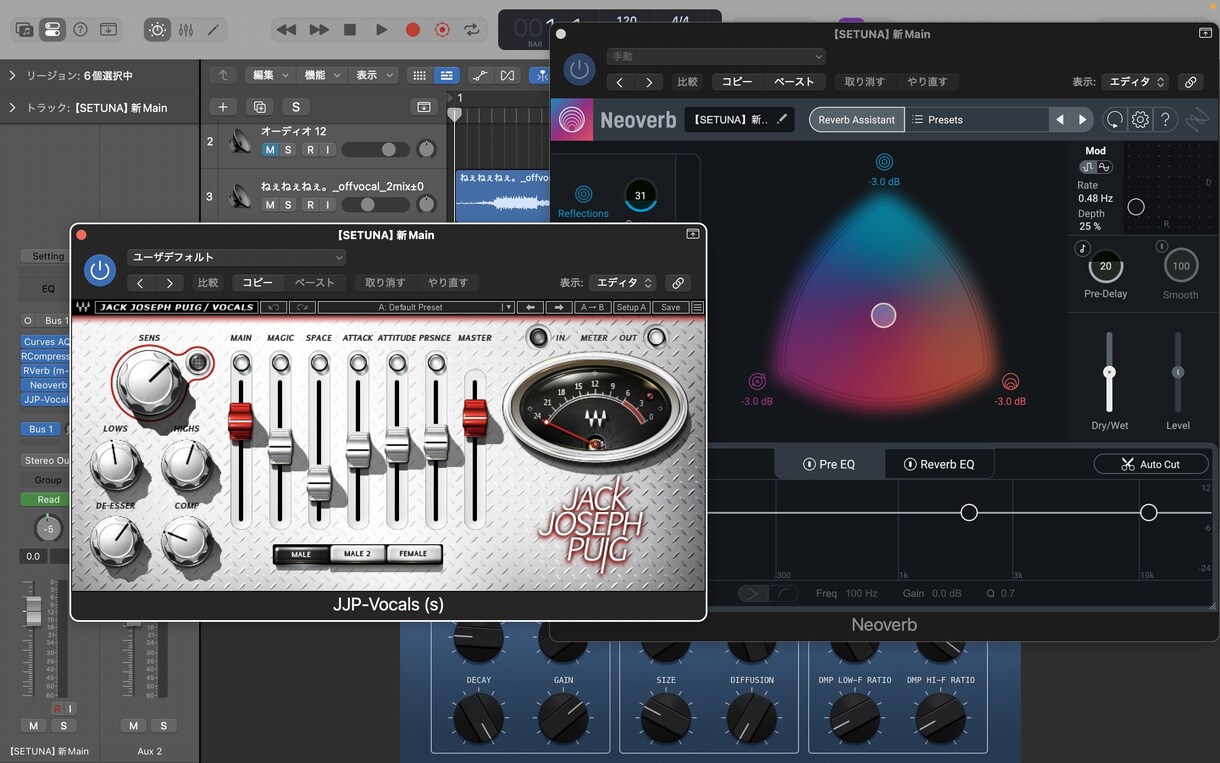Click the Reverb Assistant button

pyautogui.click(x=856, y=120)
